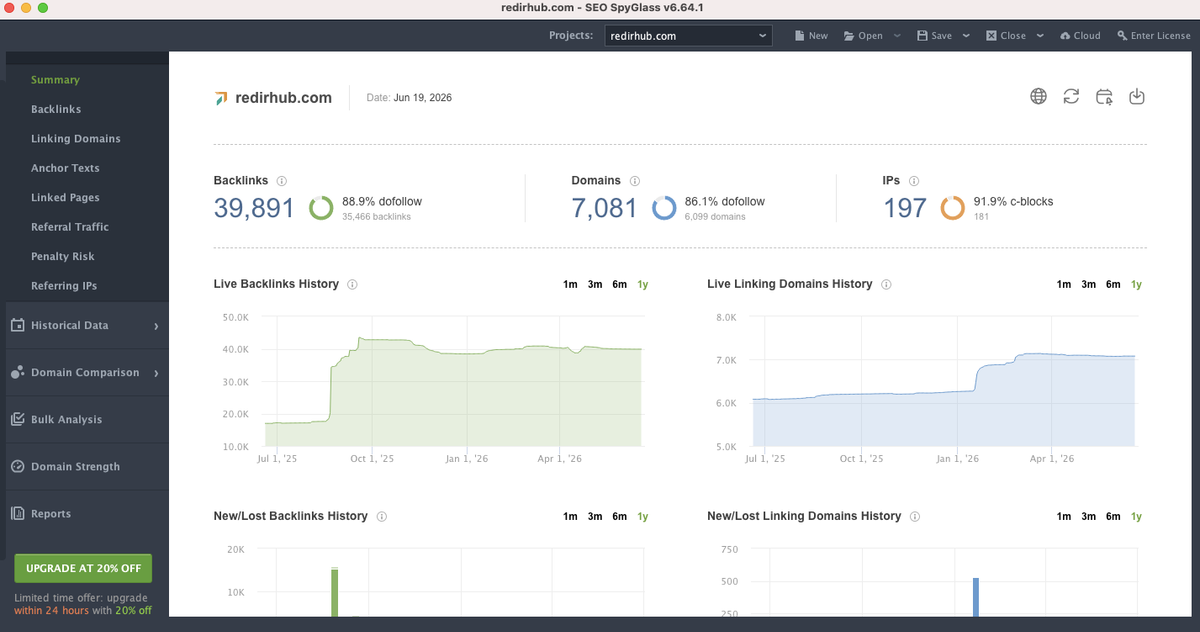Click the info icon beside Domains
The image size is (1200, 632).
(x=635, y=181)
